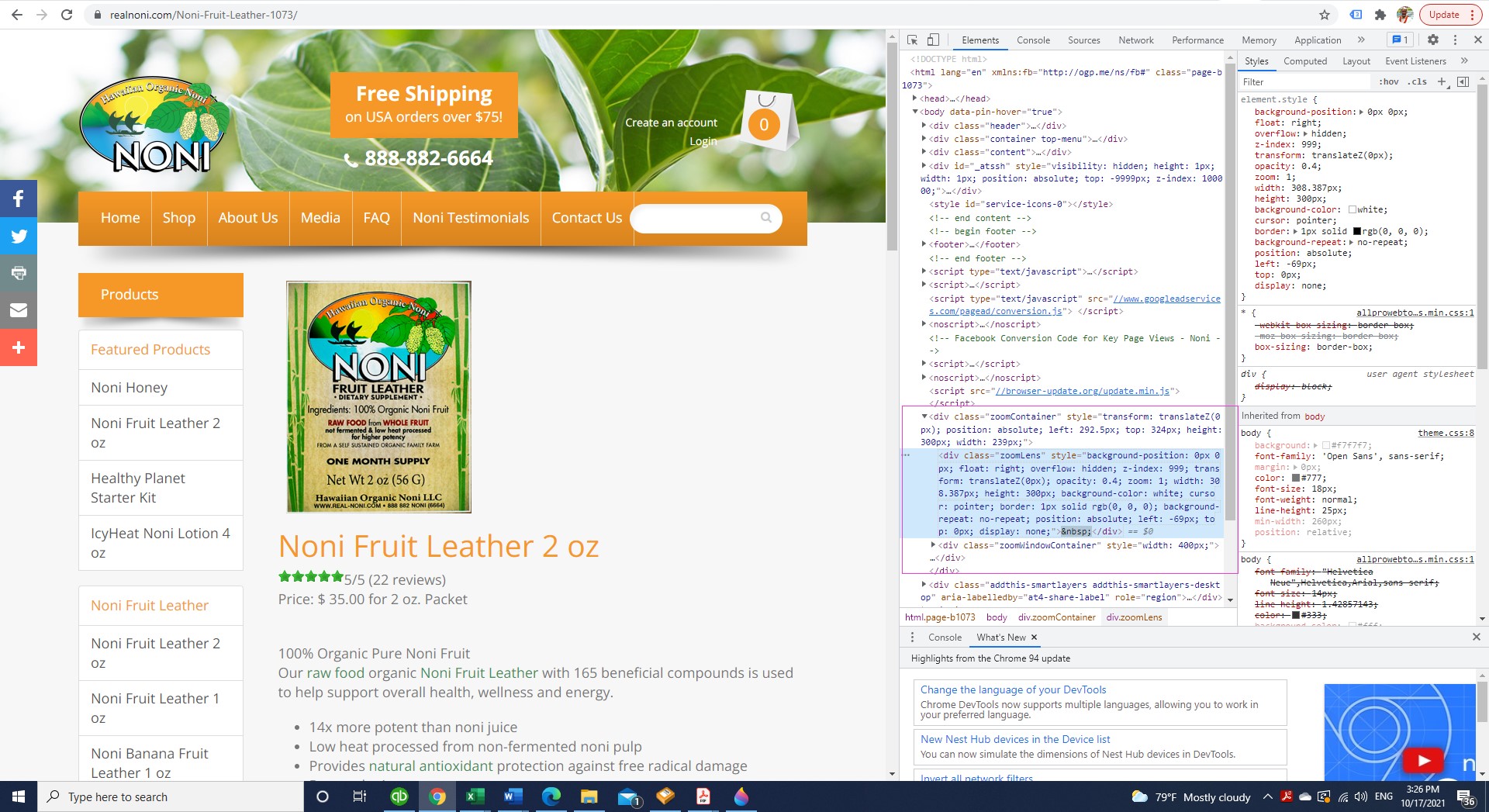This screenshot has height=812, width=1489.
Task: Select div.zoomContainer in the breadcrumb
Action: [x=1056, y=617]
